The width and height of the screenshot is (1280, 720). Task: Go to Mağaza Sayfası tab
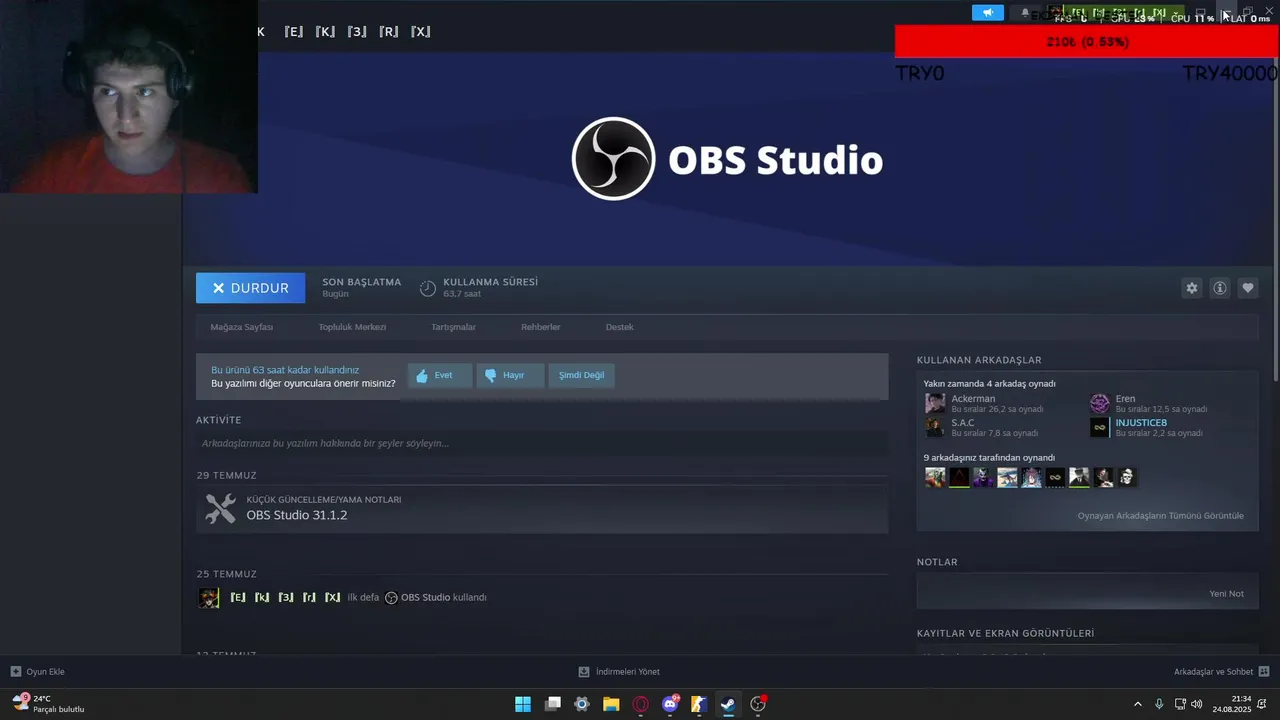click(241, 327)
